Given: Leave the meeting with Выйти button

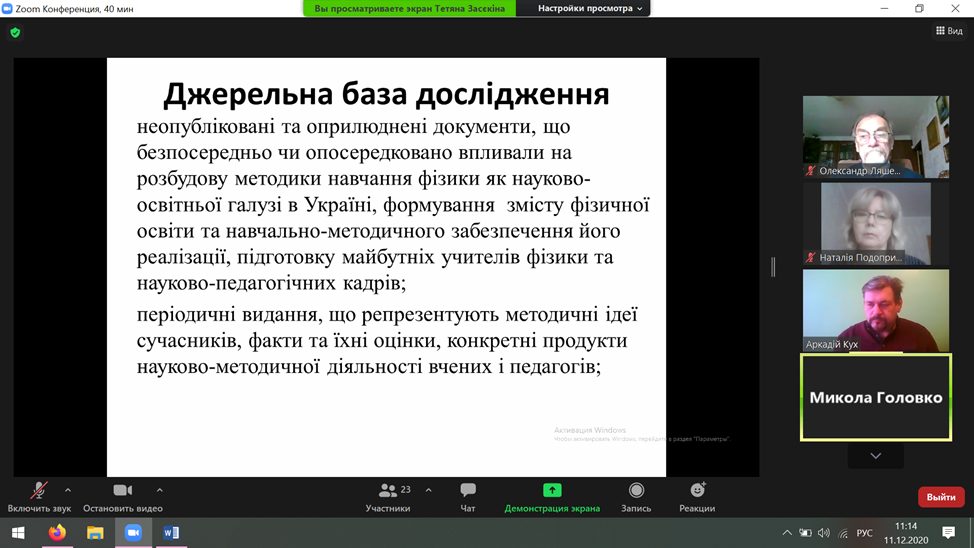Looking at the screenshot, I should tap(940, 497).
